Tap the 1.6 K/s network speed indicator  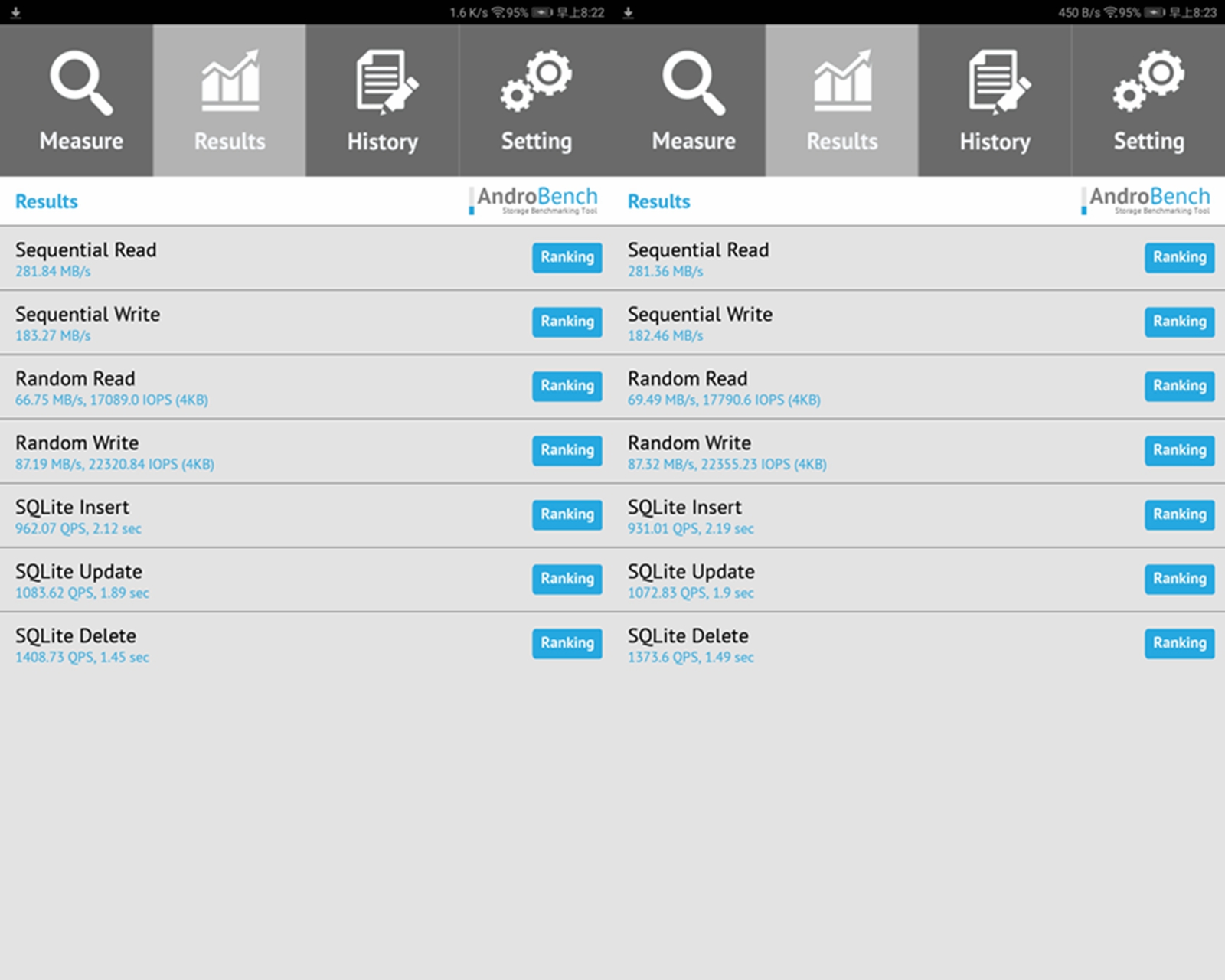click(469, 12)
